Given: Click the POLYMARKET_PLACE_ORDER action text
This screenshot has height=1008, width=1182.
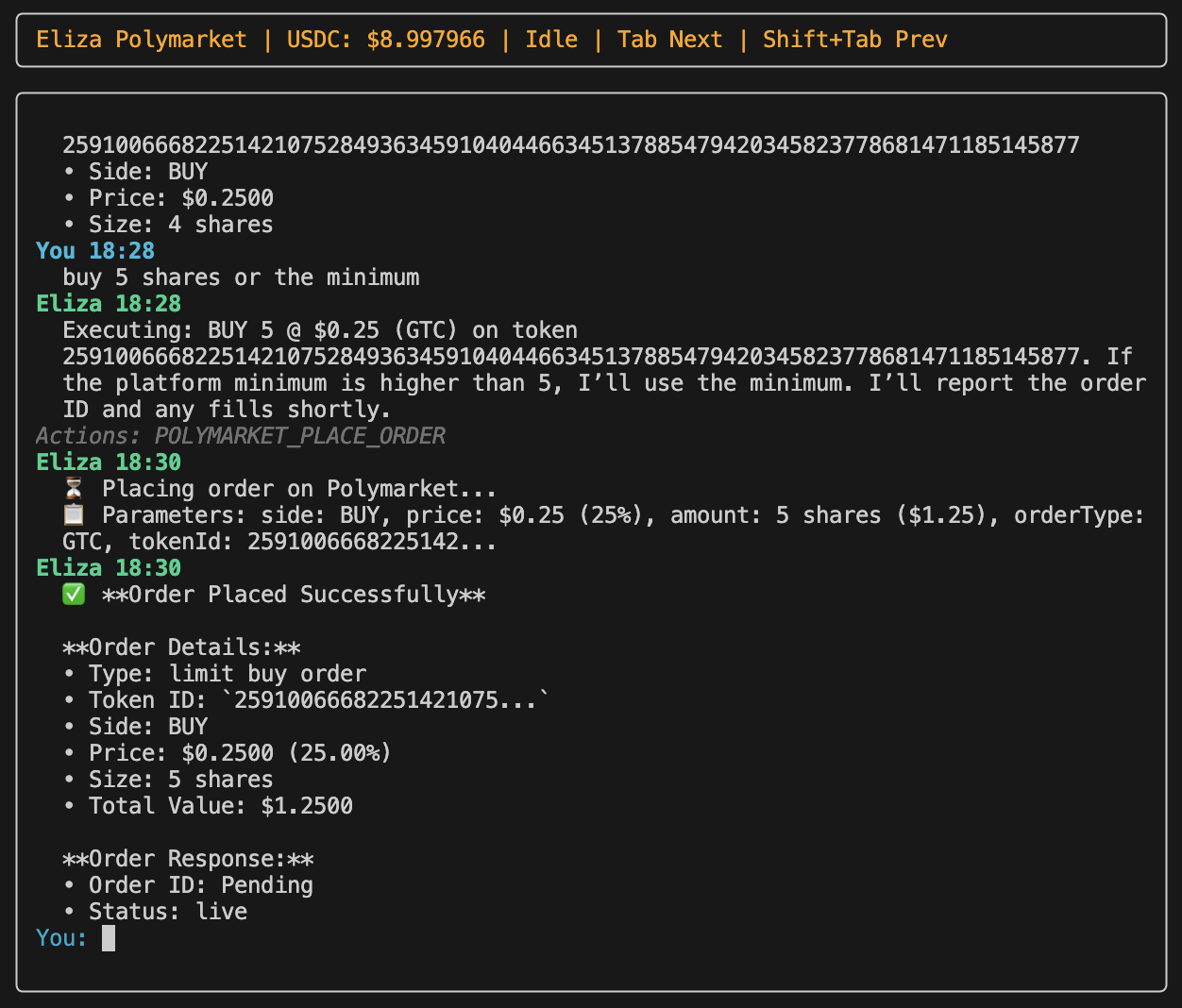Looking at the screenshot, I should click(x=299, y=436).
